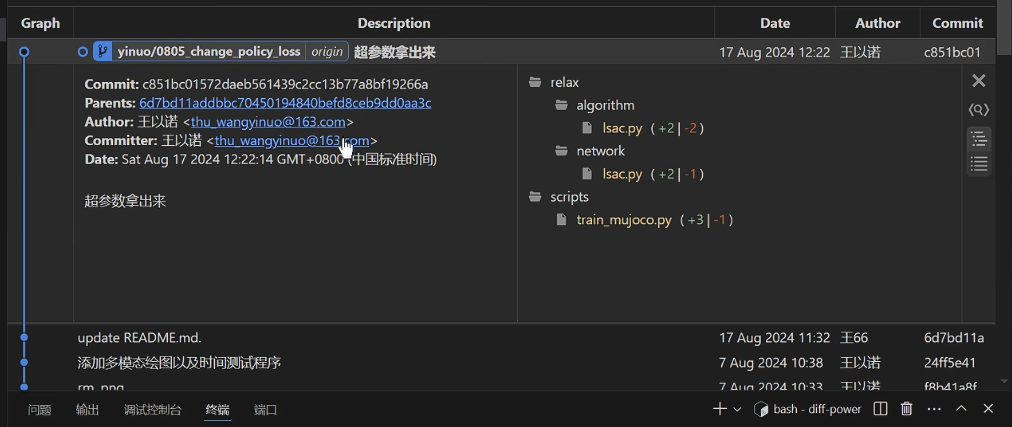Open the new terminal launch profile dropdown
This screenshot has height=427, width=1012.
pyautogui.click(x=737, y=409)
